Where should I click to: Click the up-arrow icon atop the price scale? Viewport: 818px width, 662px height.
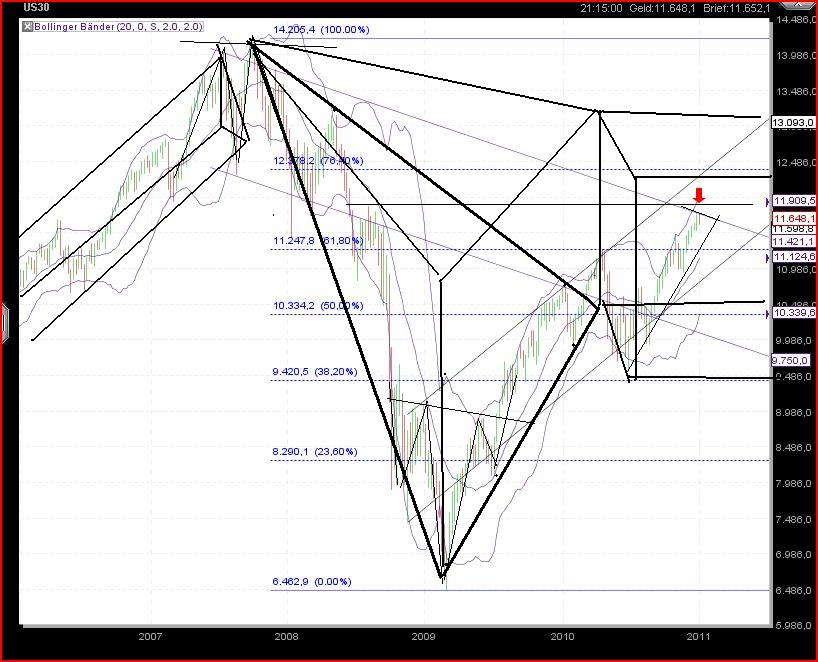point(797,5)
